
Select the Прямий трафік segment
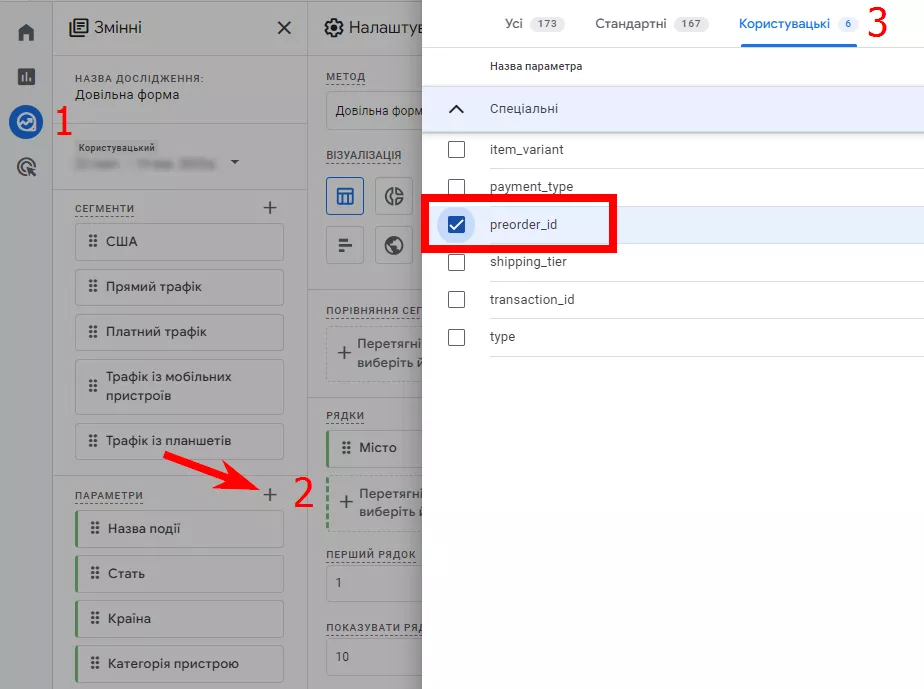179,287
